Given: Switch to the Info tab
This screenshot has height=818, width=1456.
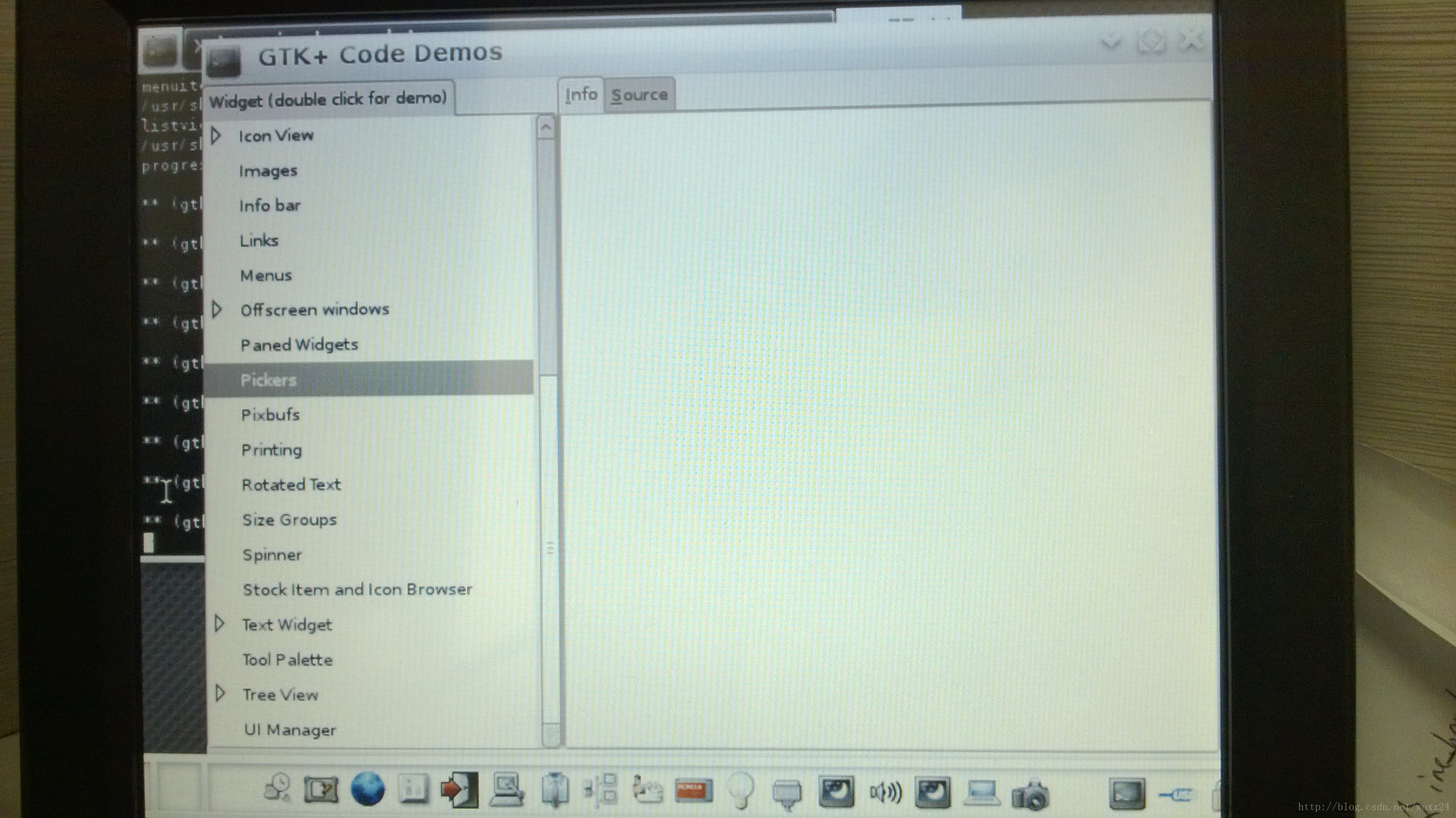Looking at the screenshot, I should pos(581,94).
